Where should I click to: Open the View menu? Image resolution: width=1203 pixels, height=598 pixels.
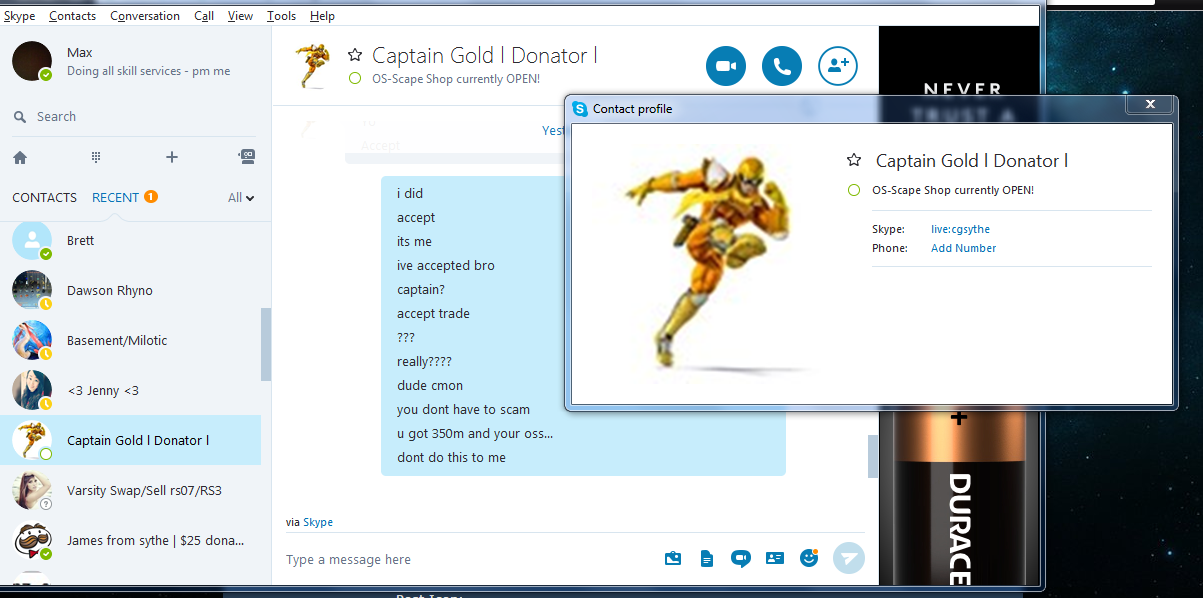tap(240, 16)
